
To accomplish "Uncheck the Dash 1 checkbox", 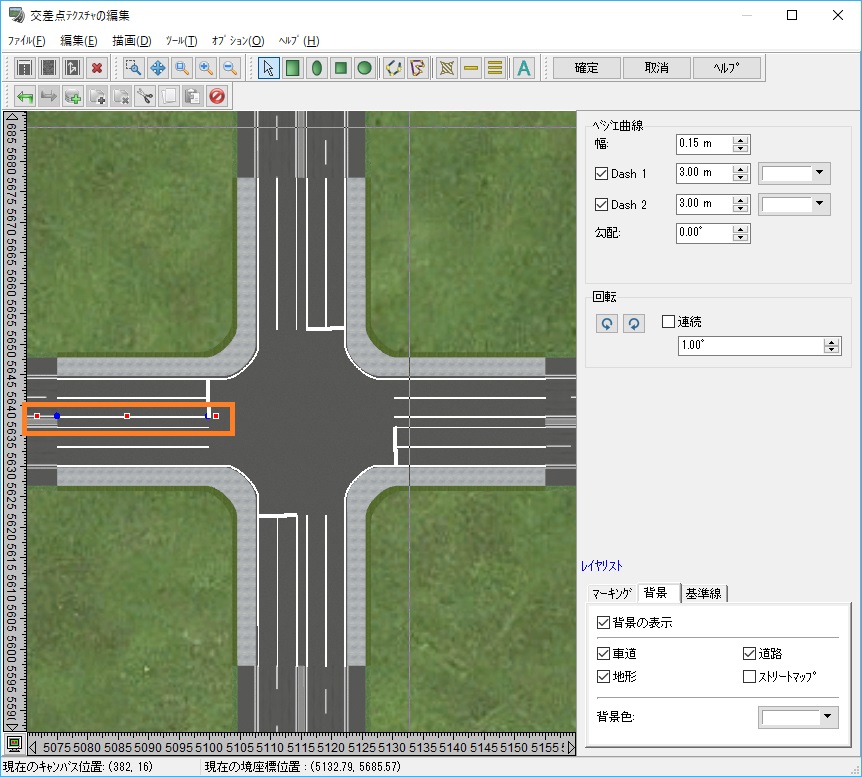I will (601, 174).
